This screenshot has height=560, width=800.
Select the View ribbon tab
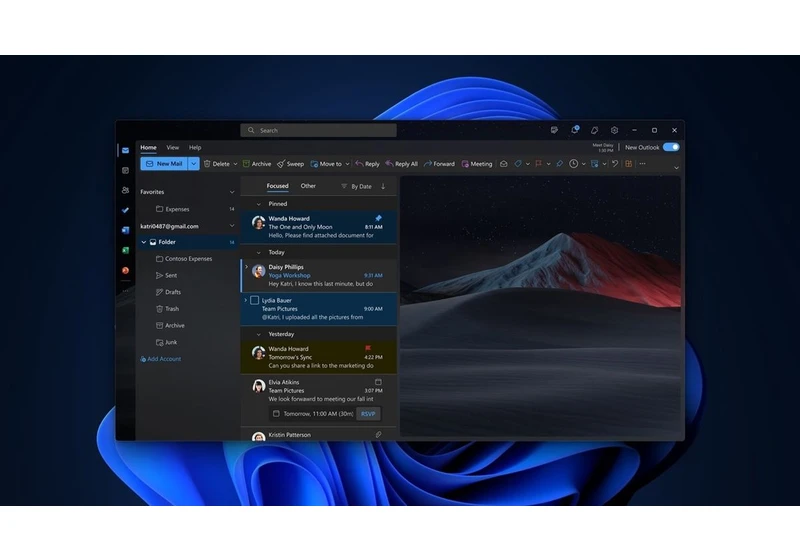172,147
